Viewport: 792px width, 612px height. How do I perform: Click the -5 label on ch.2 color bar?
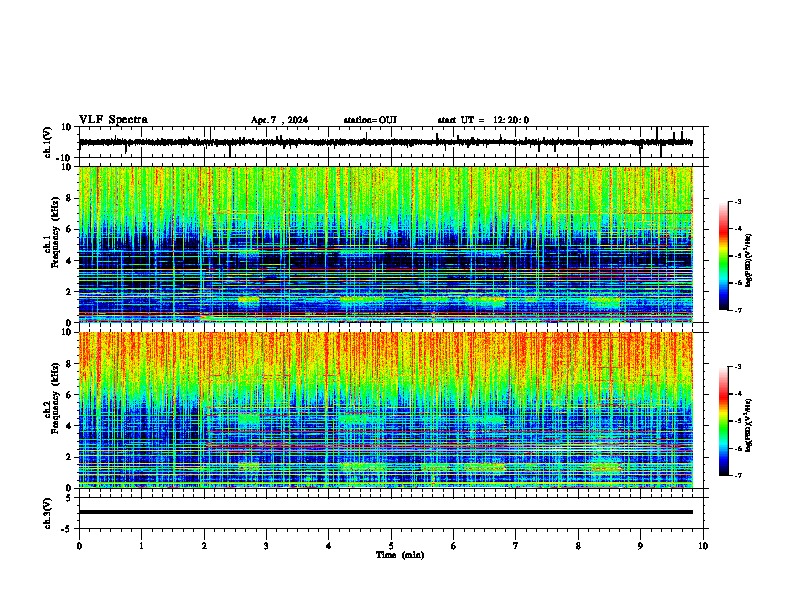pos(737,421)
